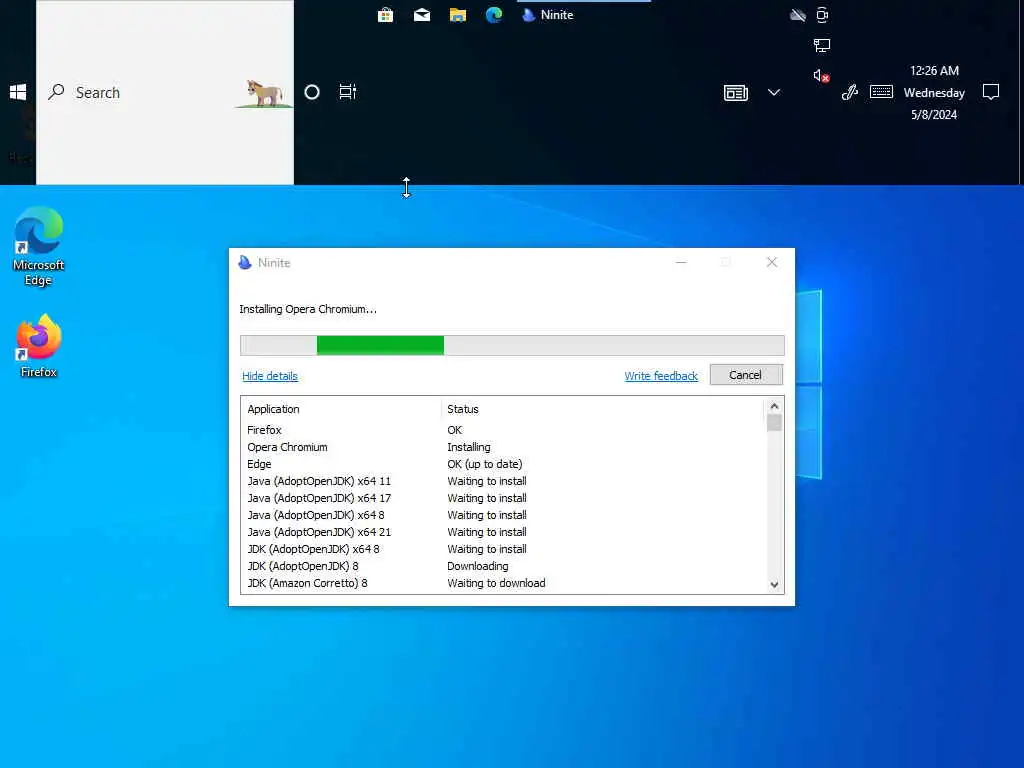Click the Installing Opera Chromium status text

tap(308, 309)
